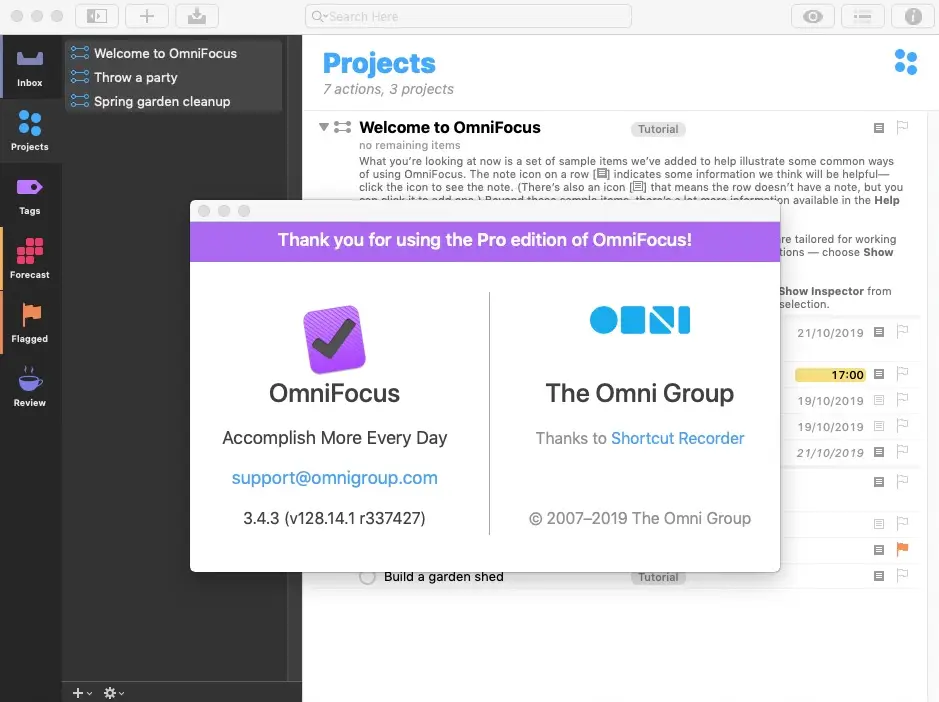
Task: Click the "7 actions, 3 projects" summary text
Action: pyautogui.click(x=388, y=89)
